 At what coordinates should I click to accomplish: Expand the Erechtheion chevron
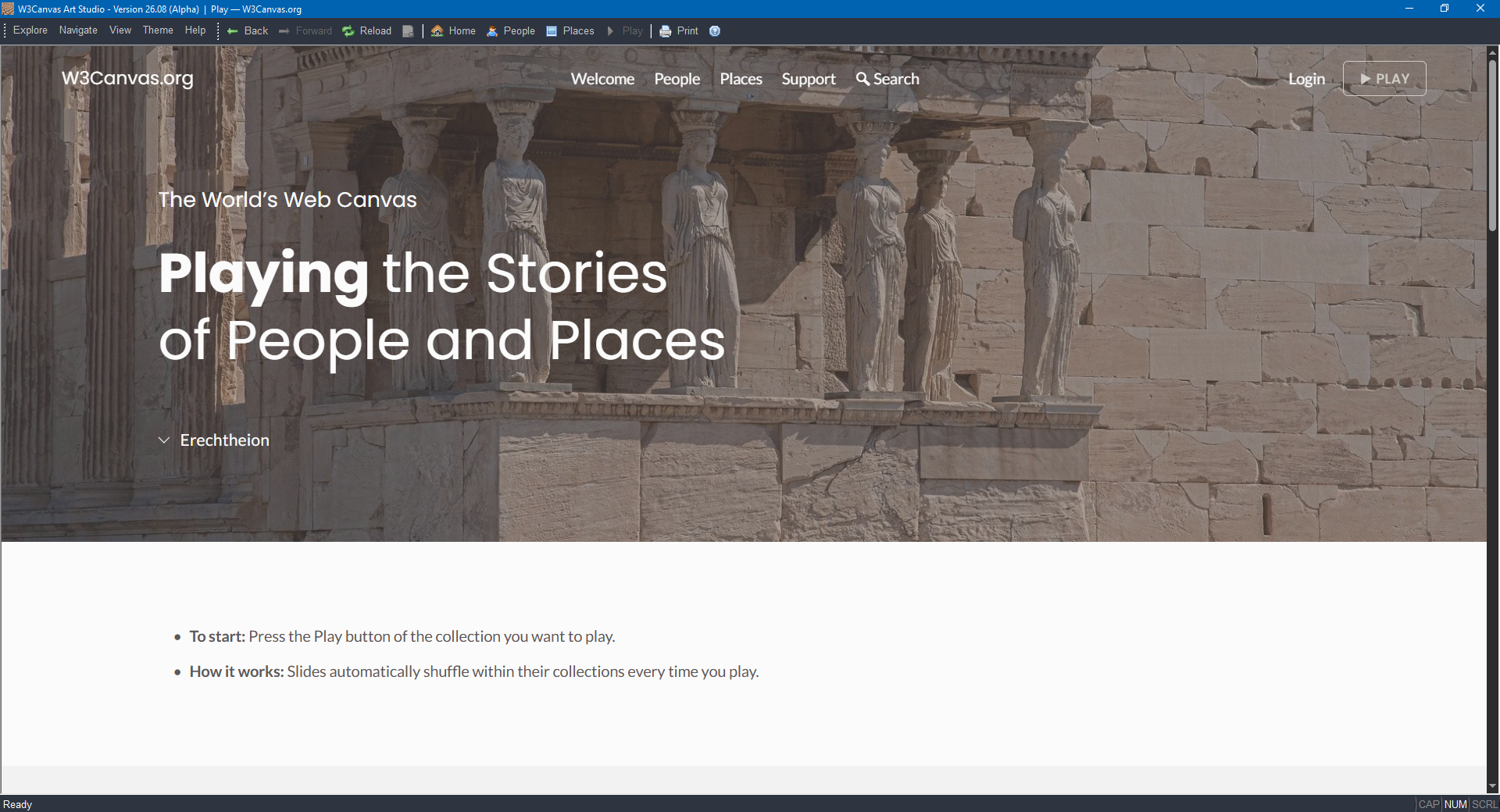(x=164, y=440)
